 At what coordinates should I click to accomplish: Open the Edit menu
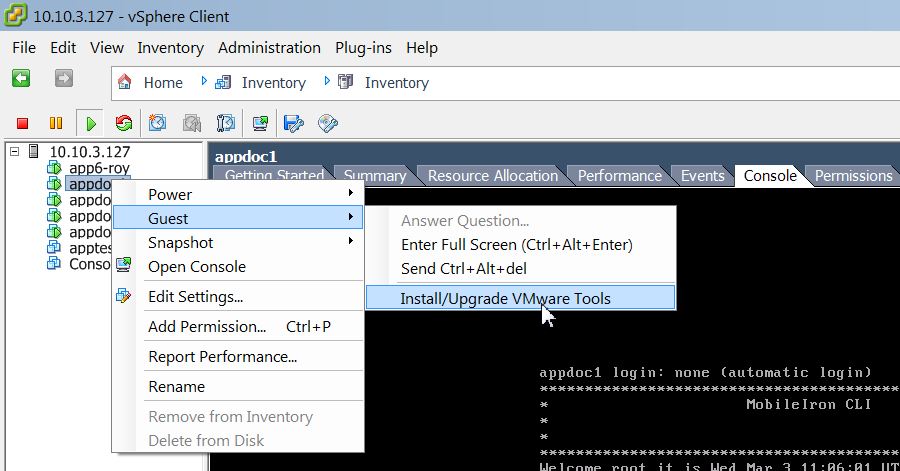click(x=63, y=48)
